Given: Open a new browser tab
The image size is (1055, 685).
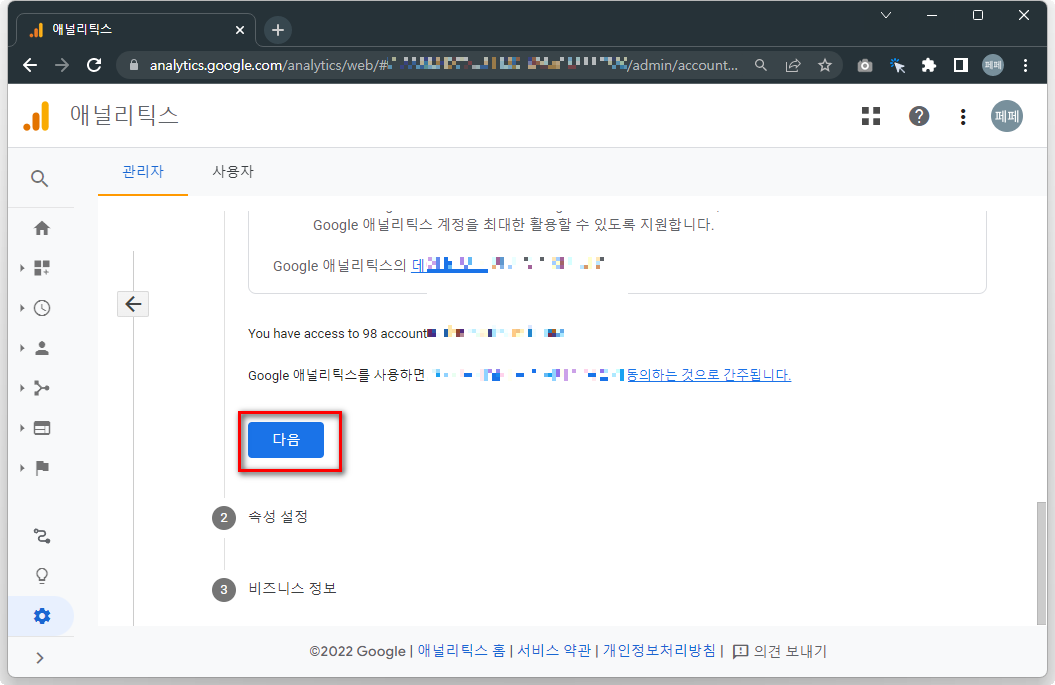Looking at the screenshot, I should coord(277,30).
